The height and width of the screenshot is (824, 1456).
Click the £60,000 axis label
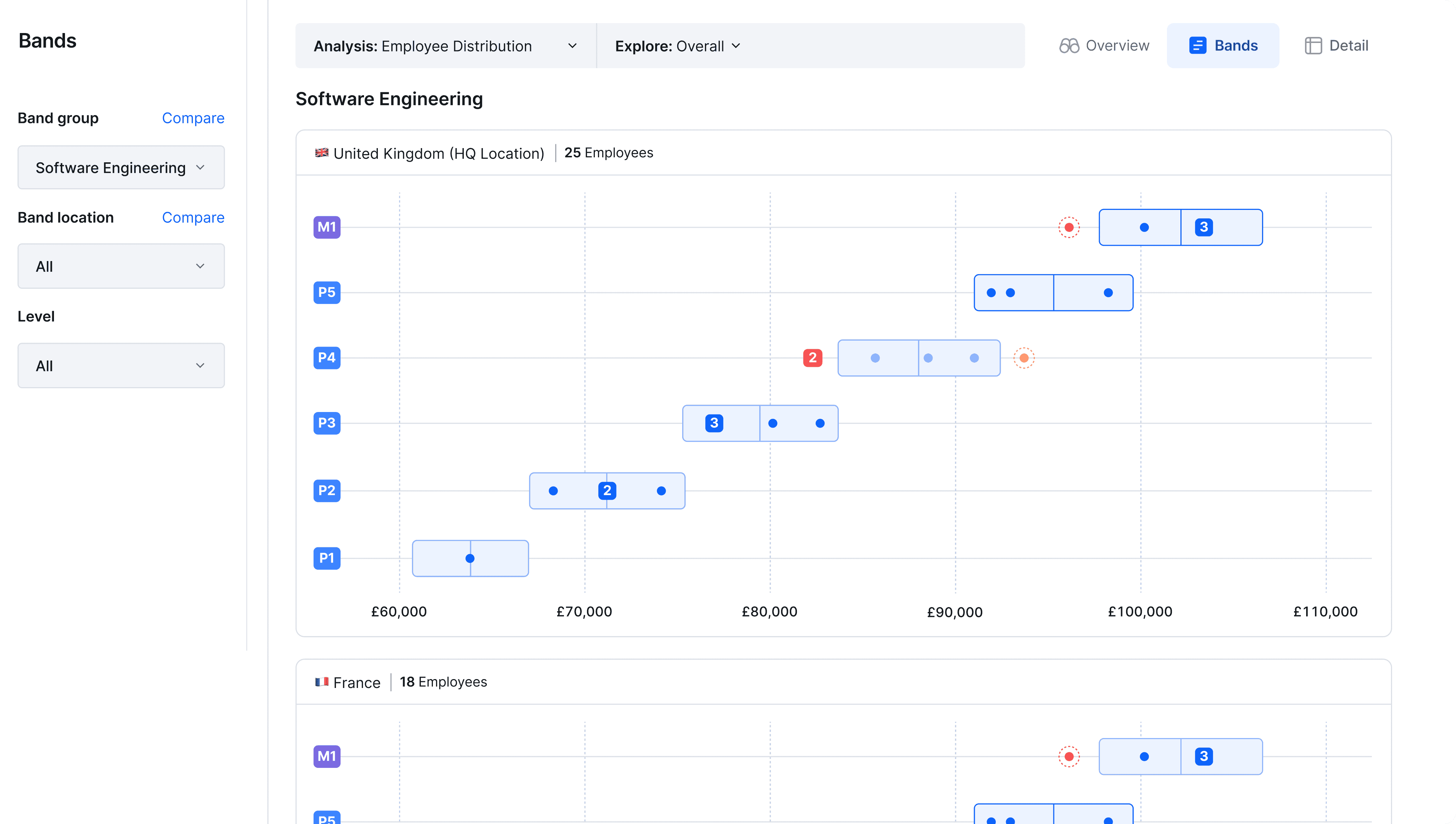pyautogui.click(x=399, y=612)
